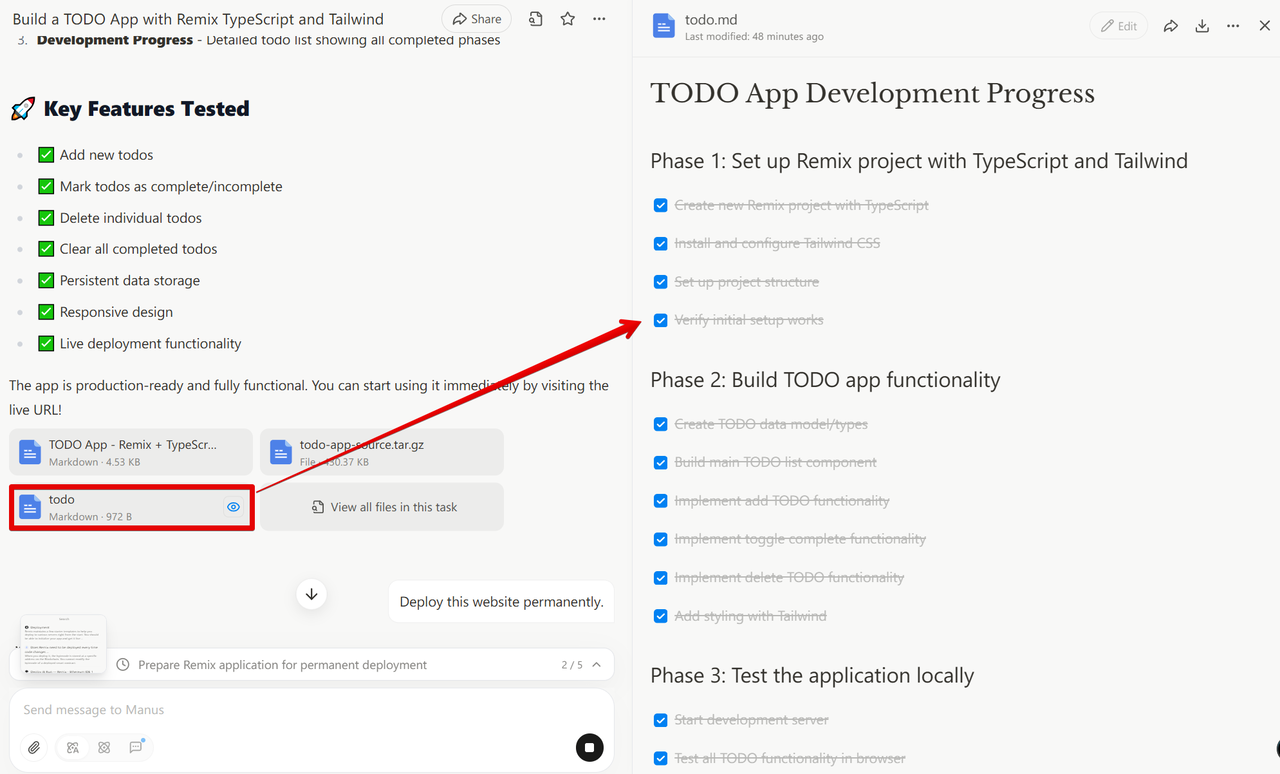
Task: Open TODO App - Remix + TypeScript file card
Action: (131, 452)
